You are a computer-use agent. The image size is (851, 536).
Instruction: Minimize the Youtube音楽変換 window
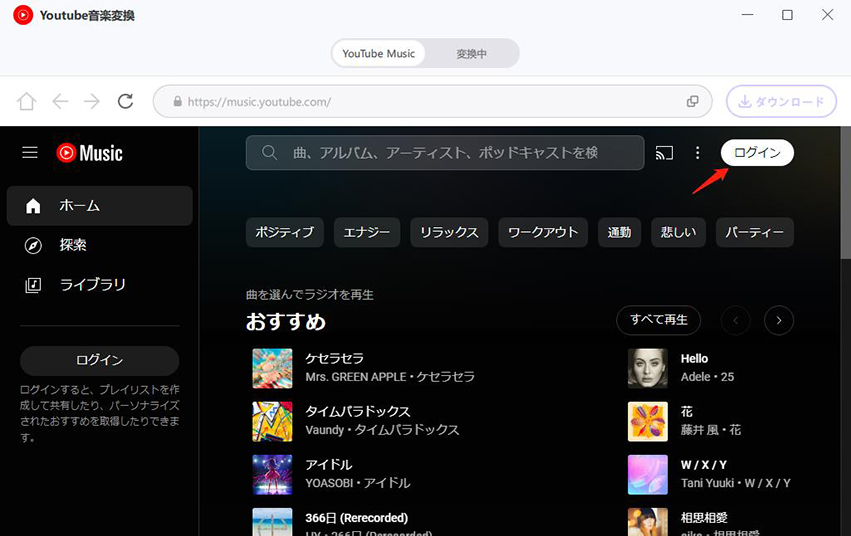[747, 15]
